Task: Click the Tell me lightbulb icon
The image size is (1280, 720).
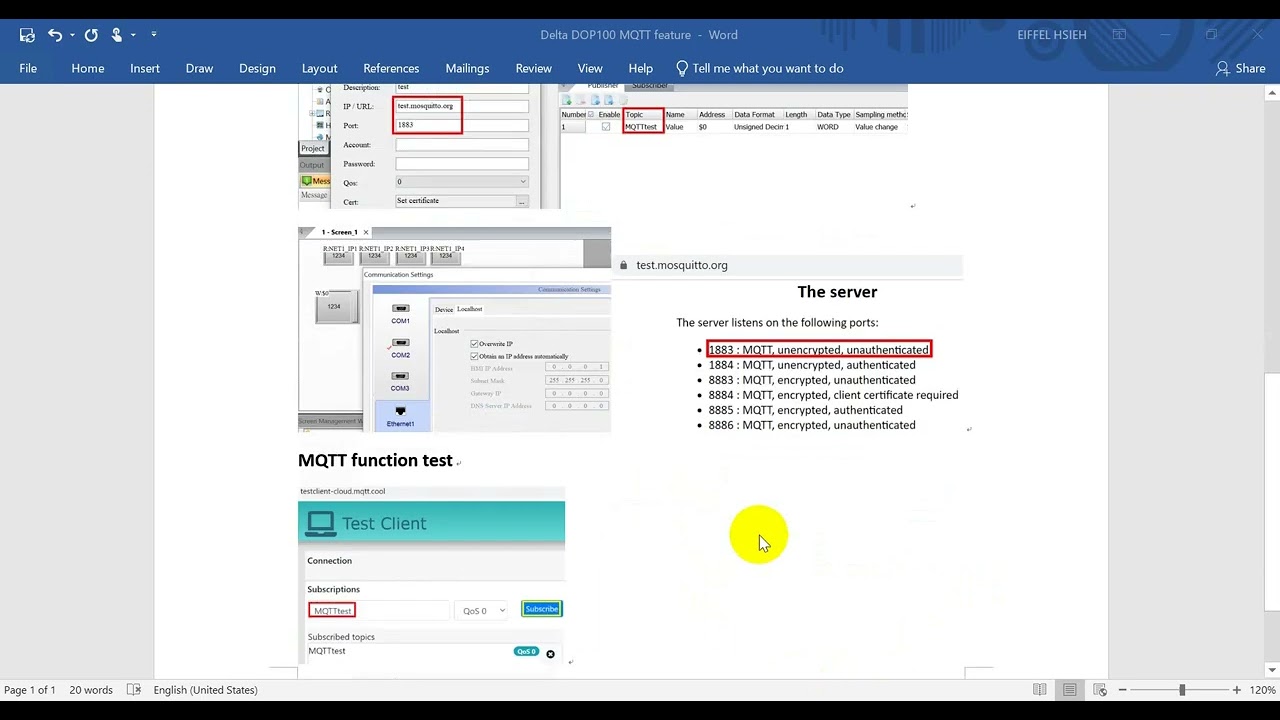Action: (x=682, y=68)
